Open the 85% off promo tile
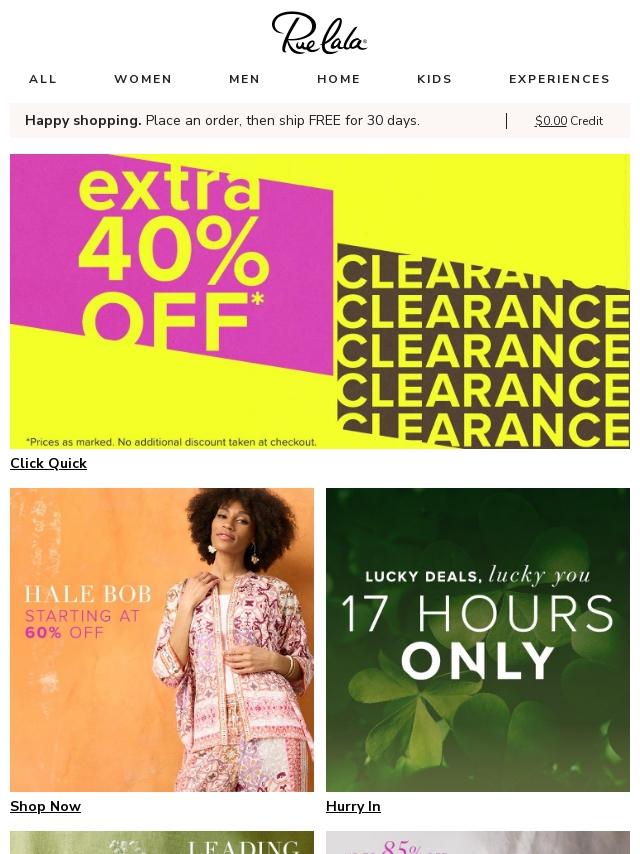 coord(478,843)
